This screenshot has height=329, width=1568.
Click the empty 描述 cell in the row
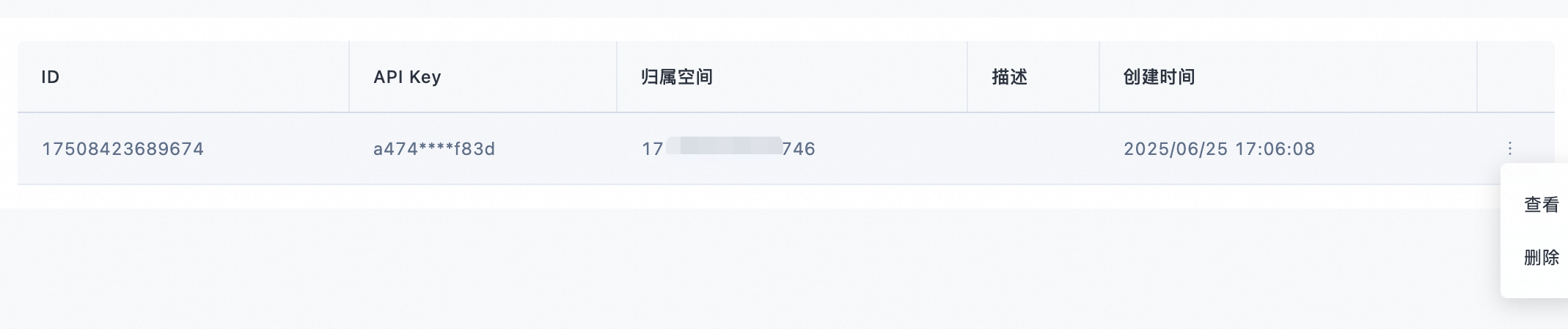(1033, 149)
